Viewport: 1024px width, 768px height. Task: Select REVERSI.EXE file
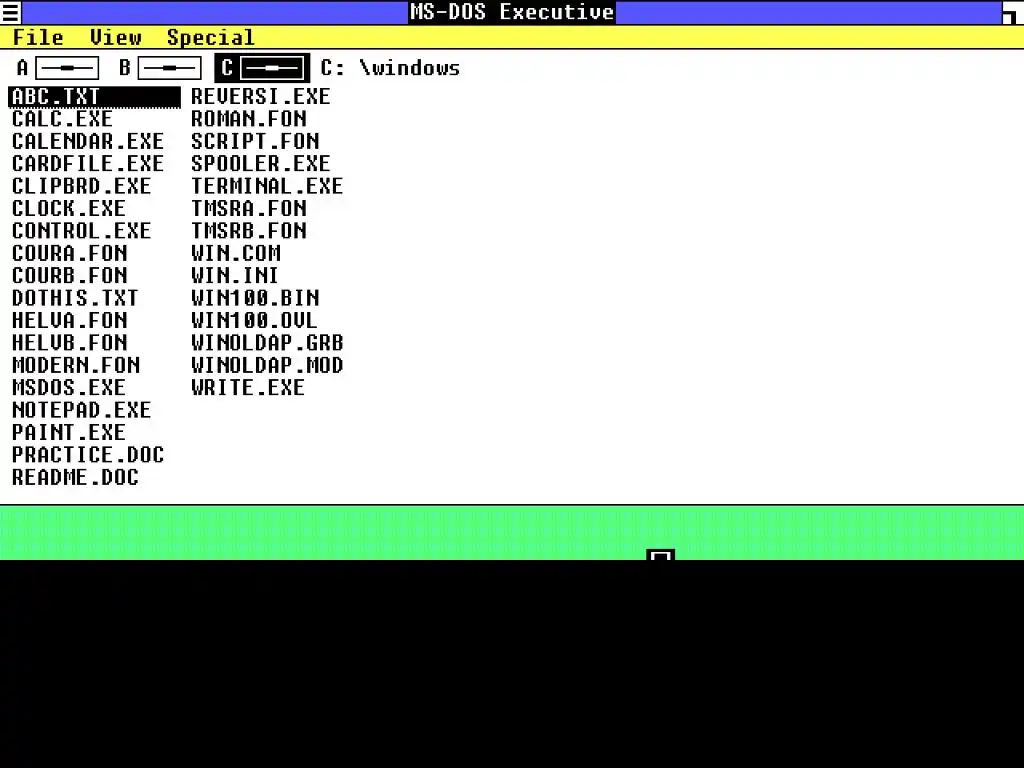(x=261, y=97)
